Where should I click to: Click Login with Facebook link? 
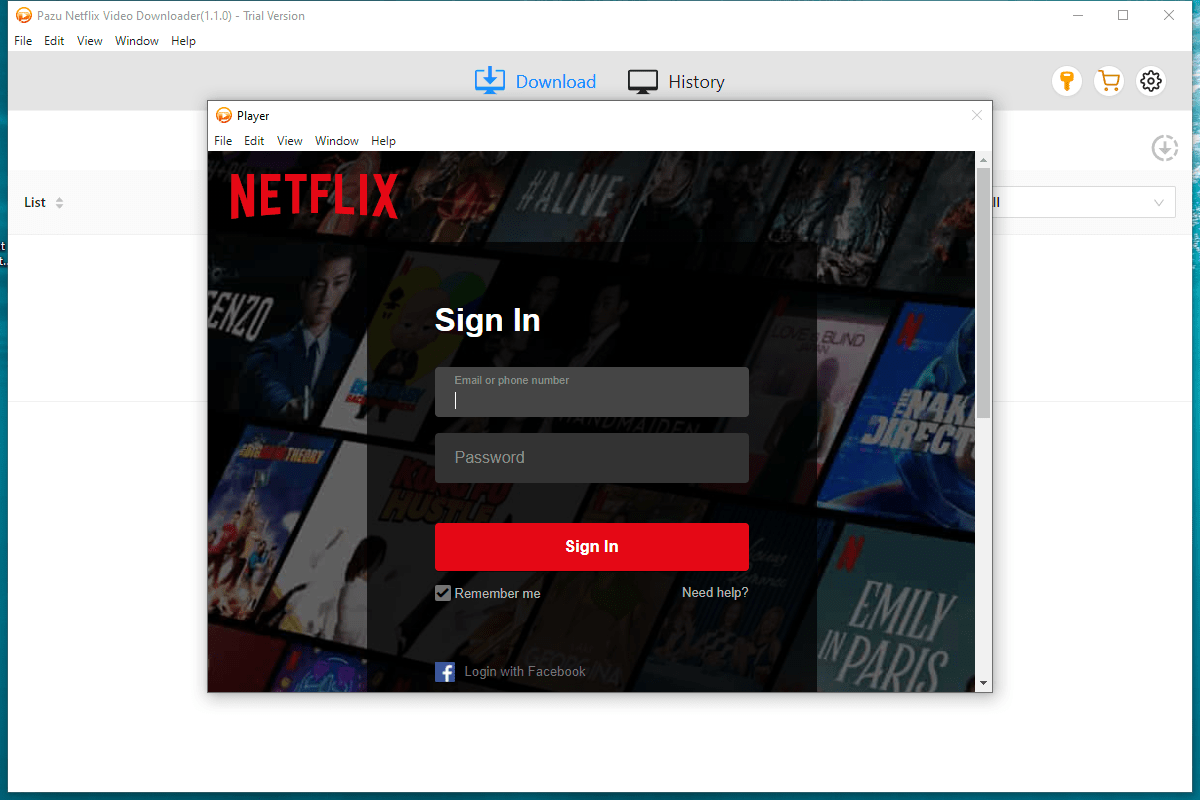point(525,672)
